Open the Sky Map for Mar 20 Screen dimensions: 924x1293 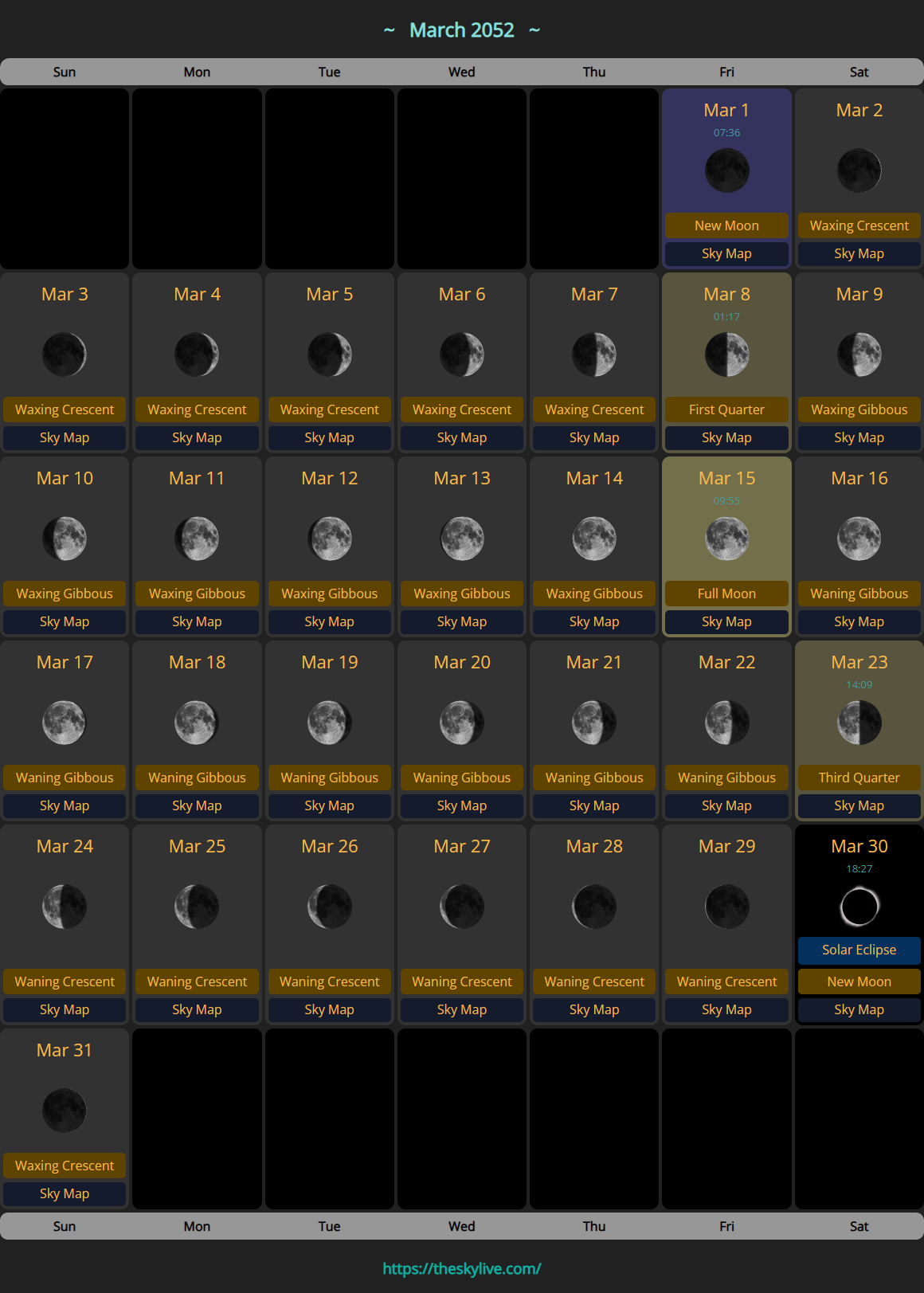click(x=462, y=805)
